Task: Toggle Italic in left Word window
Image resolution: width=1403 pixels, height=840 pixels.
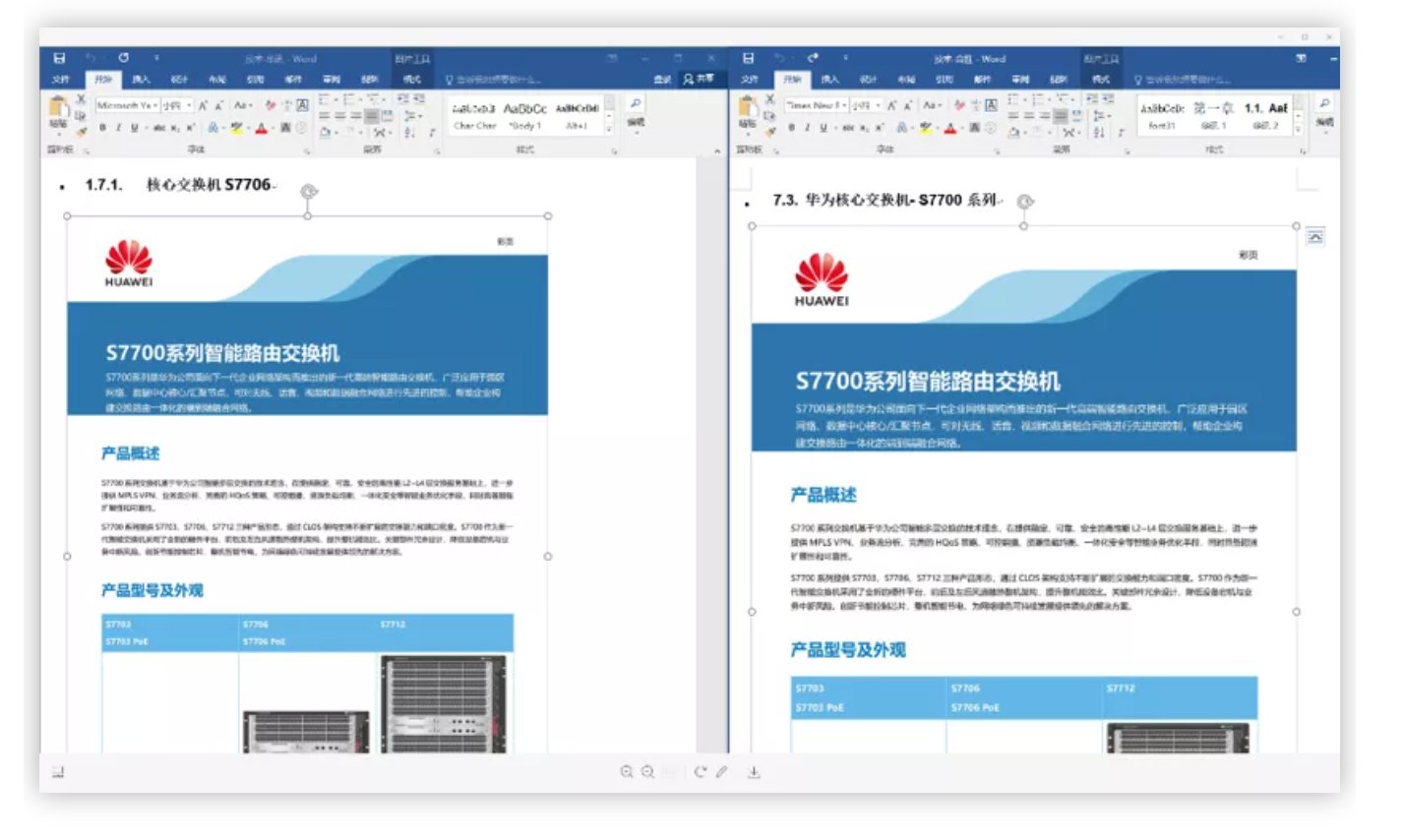Action: pos(119,128)
